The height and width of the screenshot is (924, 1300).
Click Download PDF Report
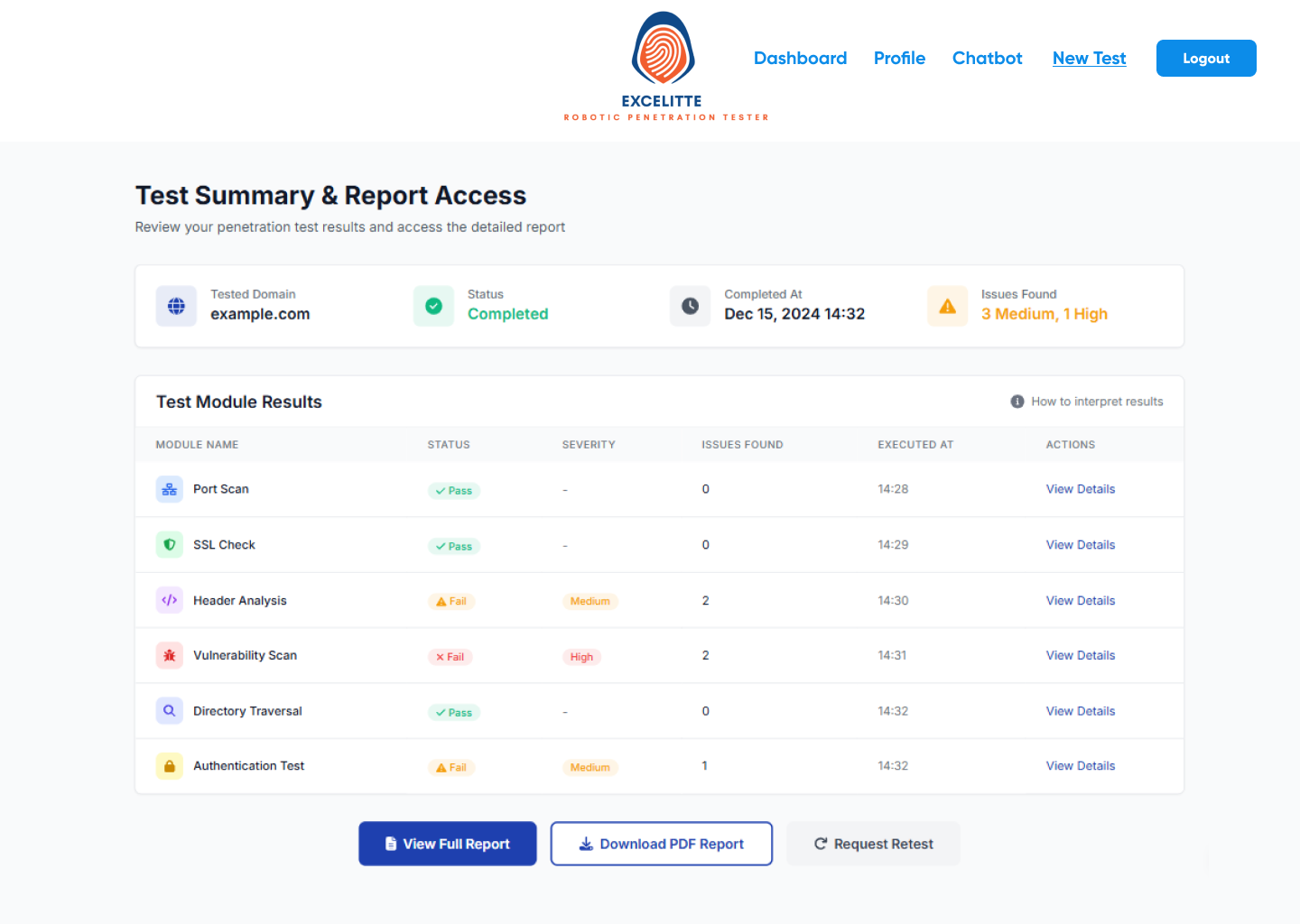[x=662, y=844]
